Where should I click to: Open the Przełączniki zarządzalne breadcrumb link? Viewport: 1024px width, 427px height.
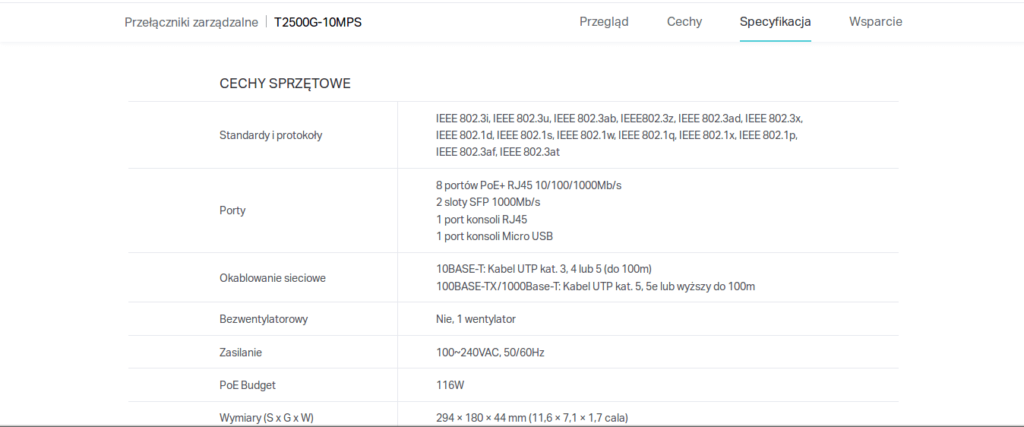pyautogui.click(x=191, y=22)
